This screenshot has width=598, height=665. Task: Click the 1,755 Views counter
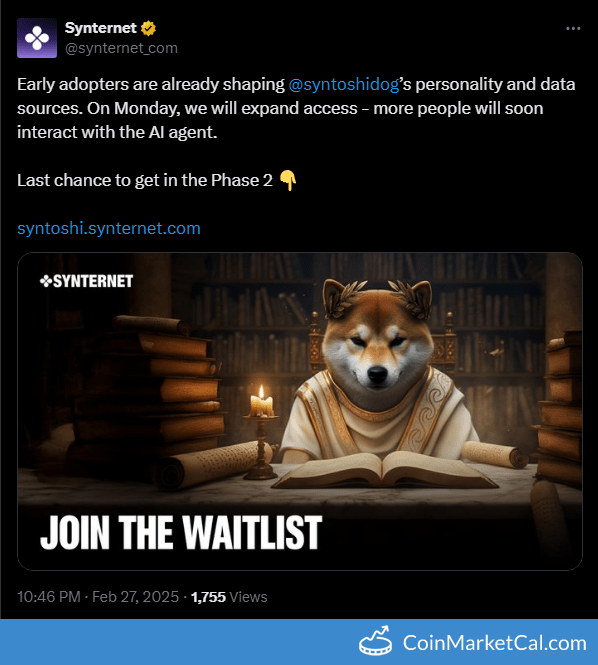click(229, 597)
